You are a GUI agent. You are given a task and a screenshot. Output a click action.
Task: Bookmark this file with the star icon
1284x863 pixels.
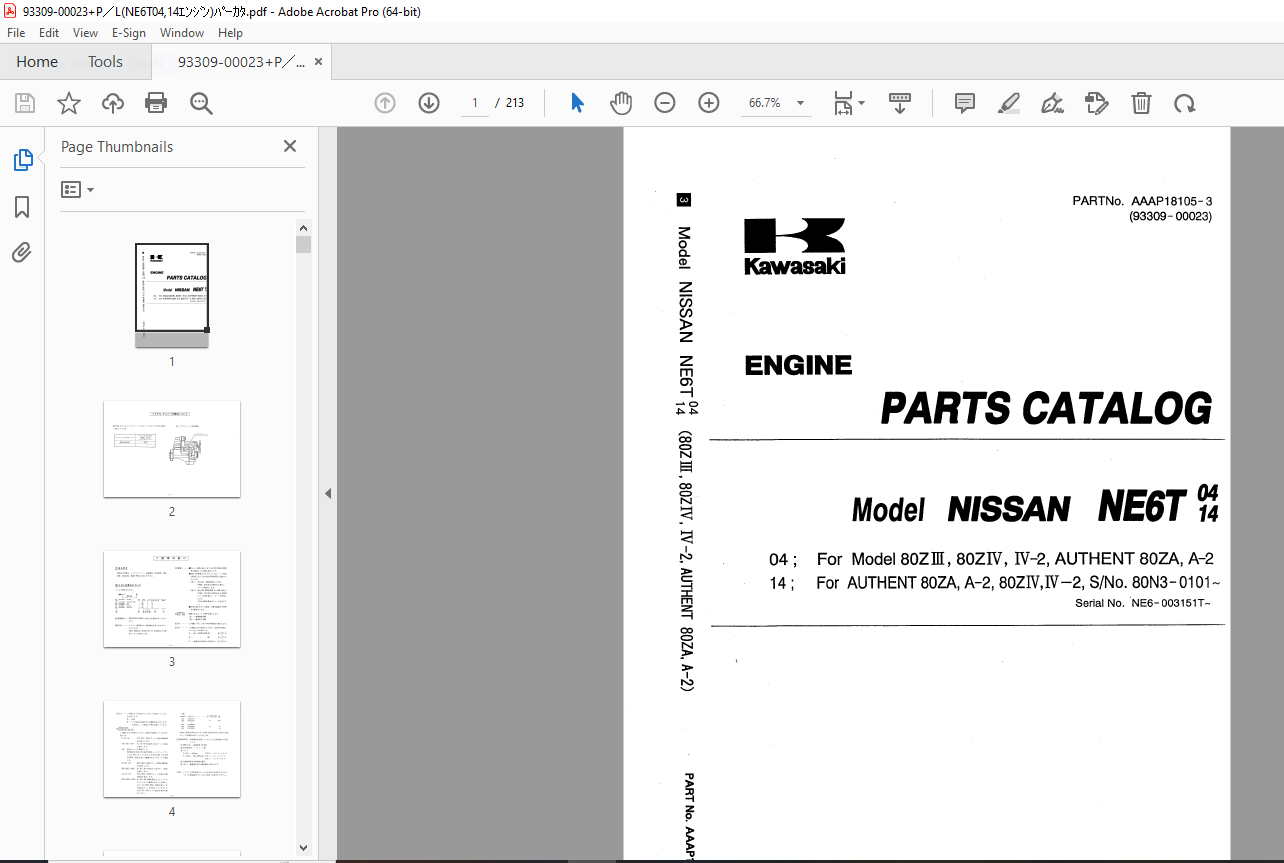(x=68, y=103)
